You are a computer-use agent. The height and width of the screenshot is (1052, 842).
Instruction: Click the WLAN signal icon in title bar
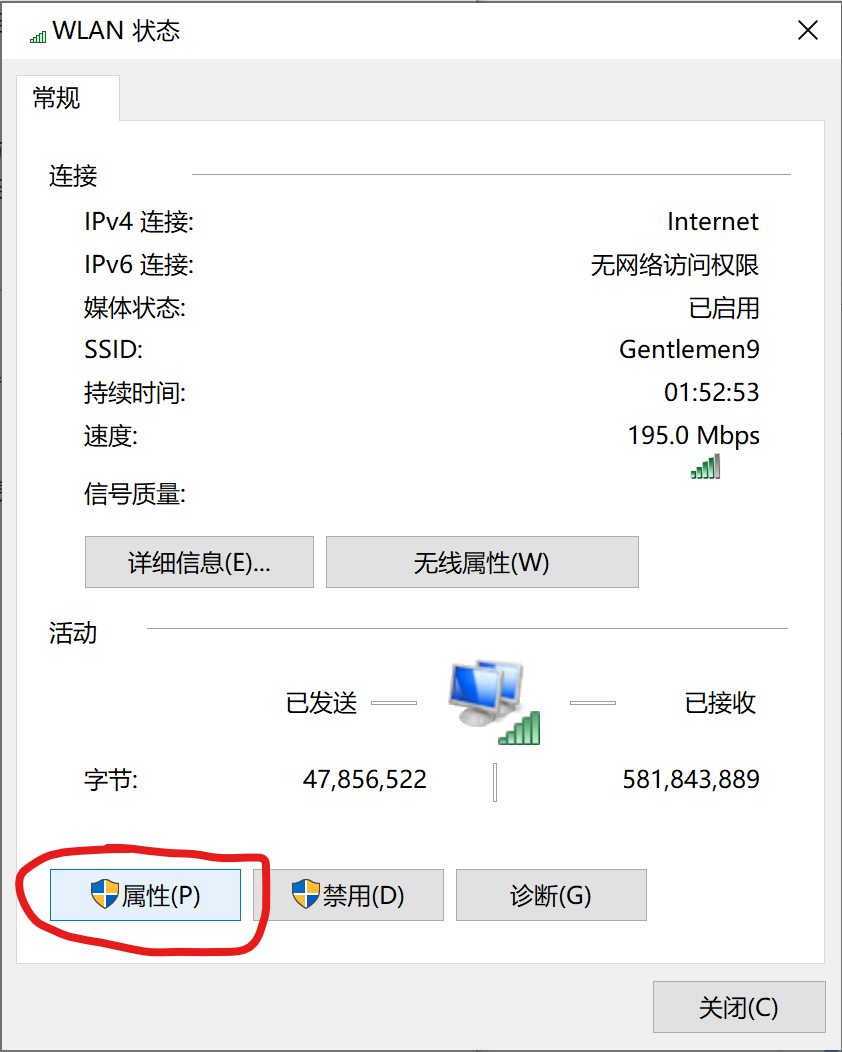(x=38, y=36)
